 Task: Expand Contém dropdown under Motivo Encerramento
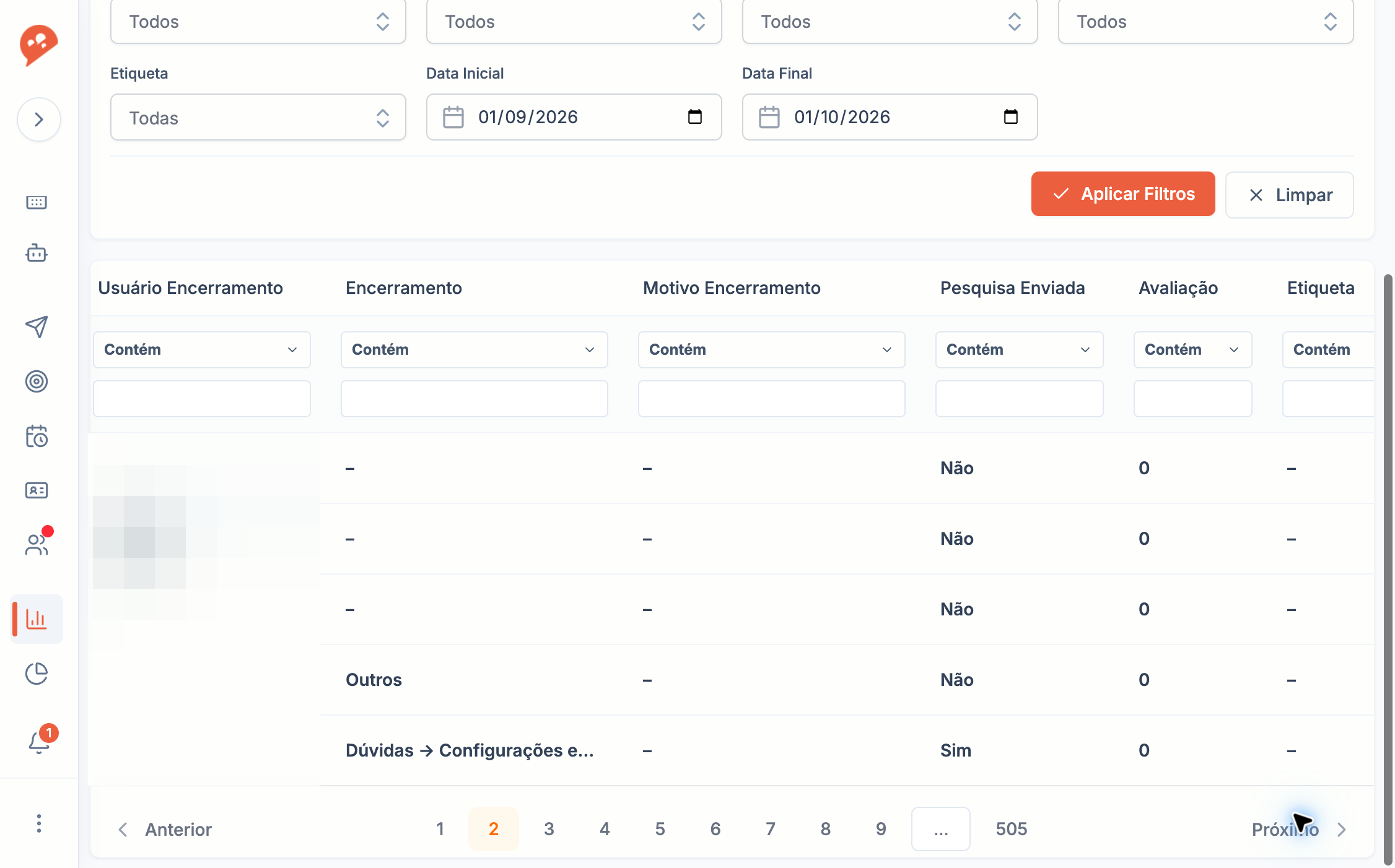(x=771, y=350)
